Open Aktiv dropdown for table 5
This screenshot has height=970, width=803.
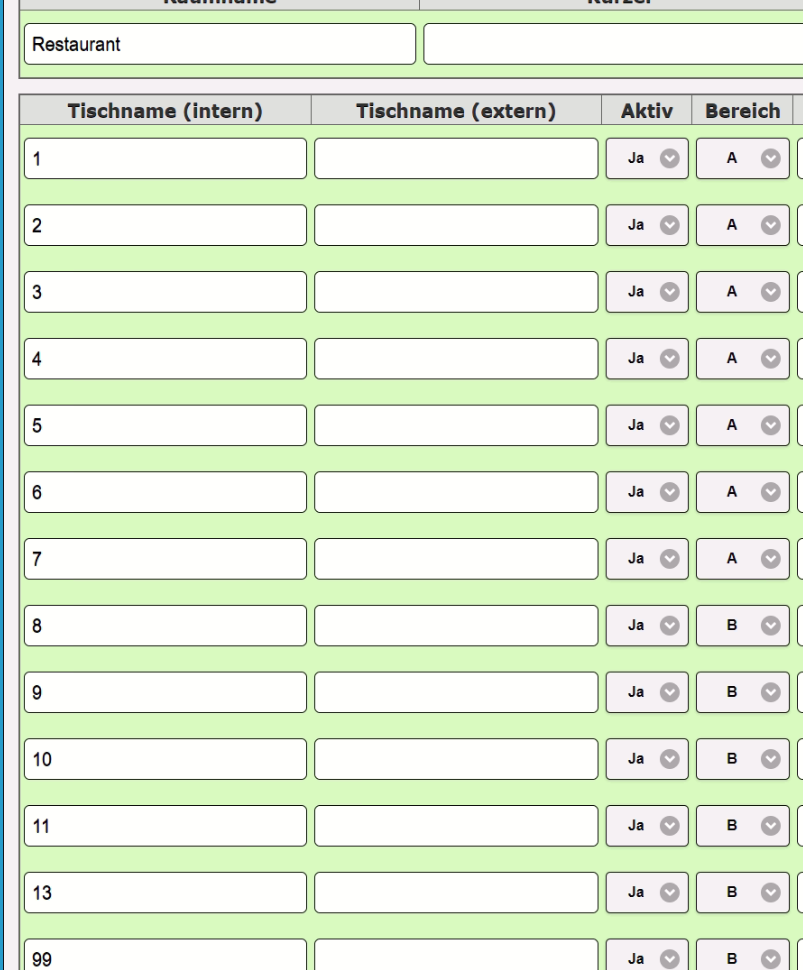pos(647,425)
